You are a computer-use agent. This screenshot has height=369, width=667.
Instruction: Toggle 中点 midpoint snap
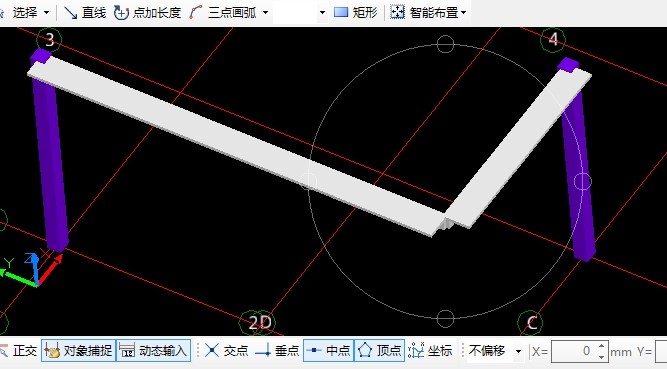point(328,351)
